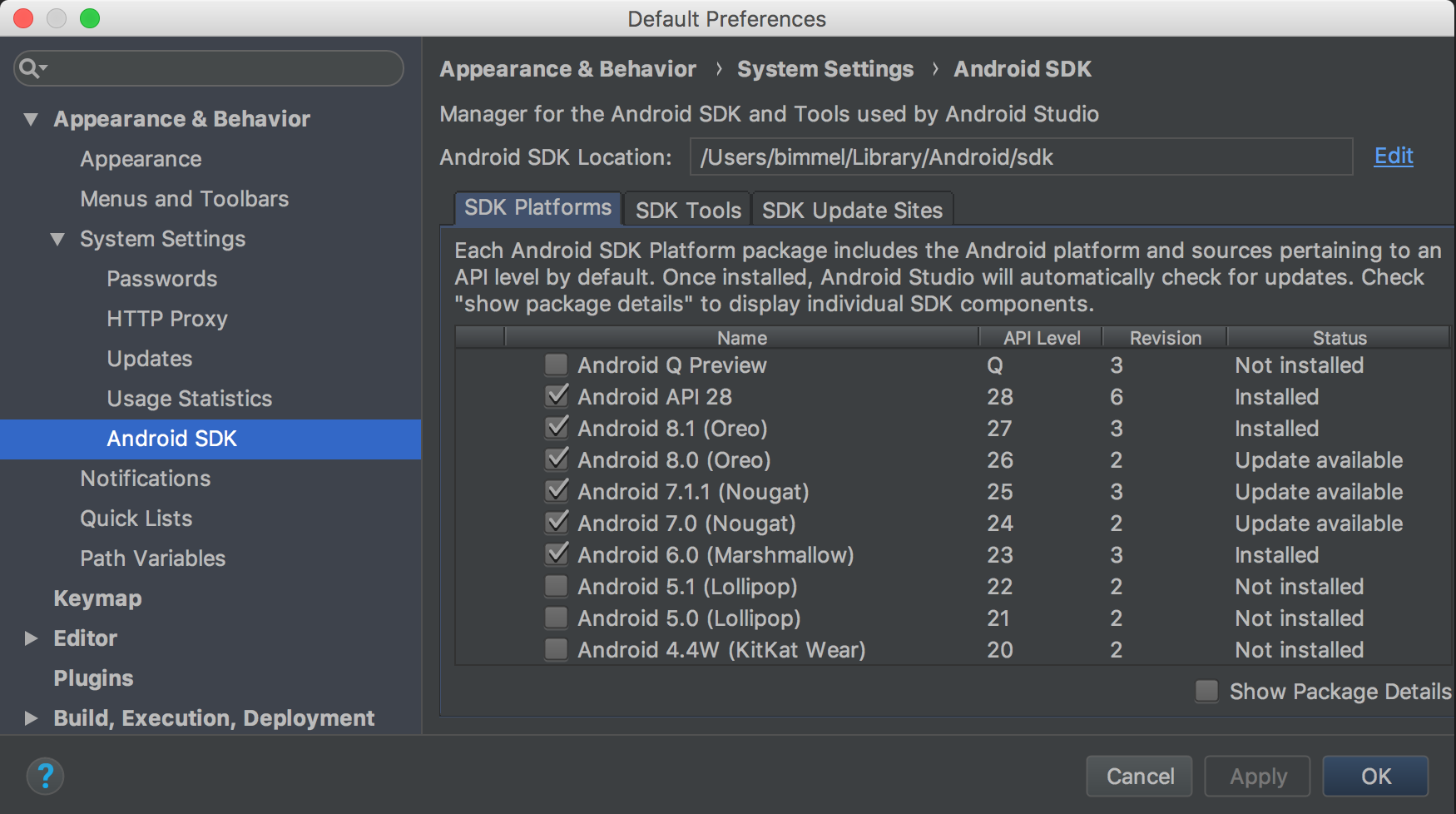Click the Android SDK Location path field
The width and height of the screenshot is (1456, 814).
pyautogui.click(x=1021, y=156)
